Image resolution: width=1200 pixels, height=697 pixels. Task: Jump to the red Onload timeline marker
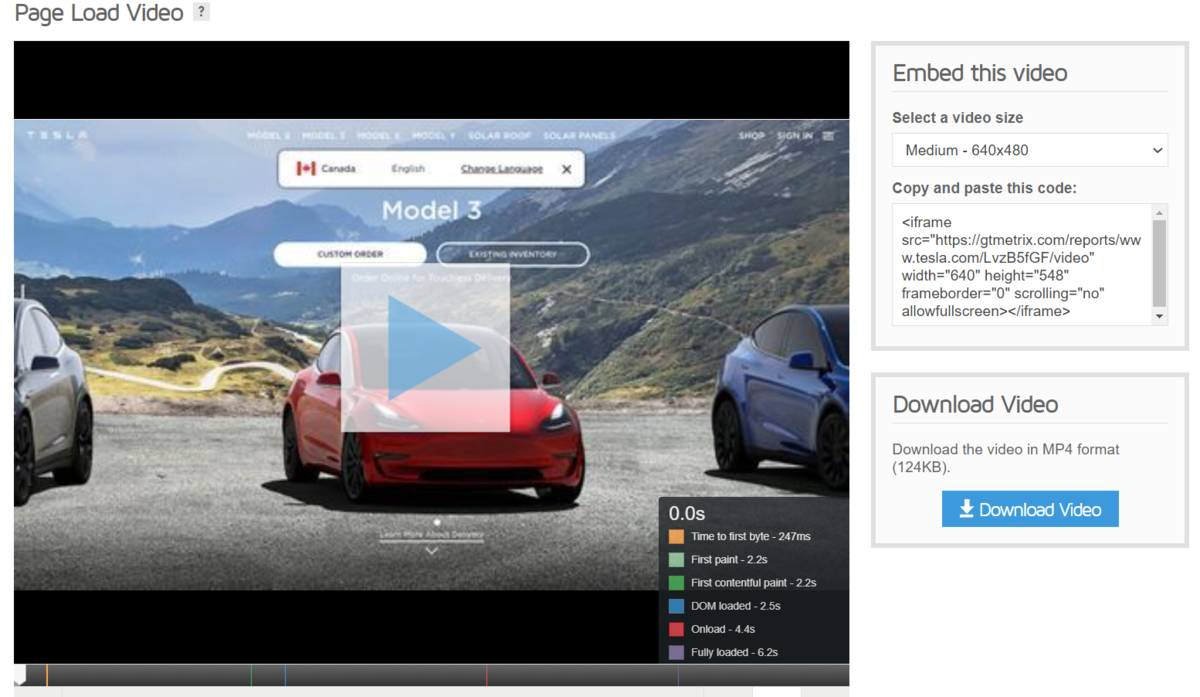point(487,676)
